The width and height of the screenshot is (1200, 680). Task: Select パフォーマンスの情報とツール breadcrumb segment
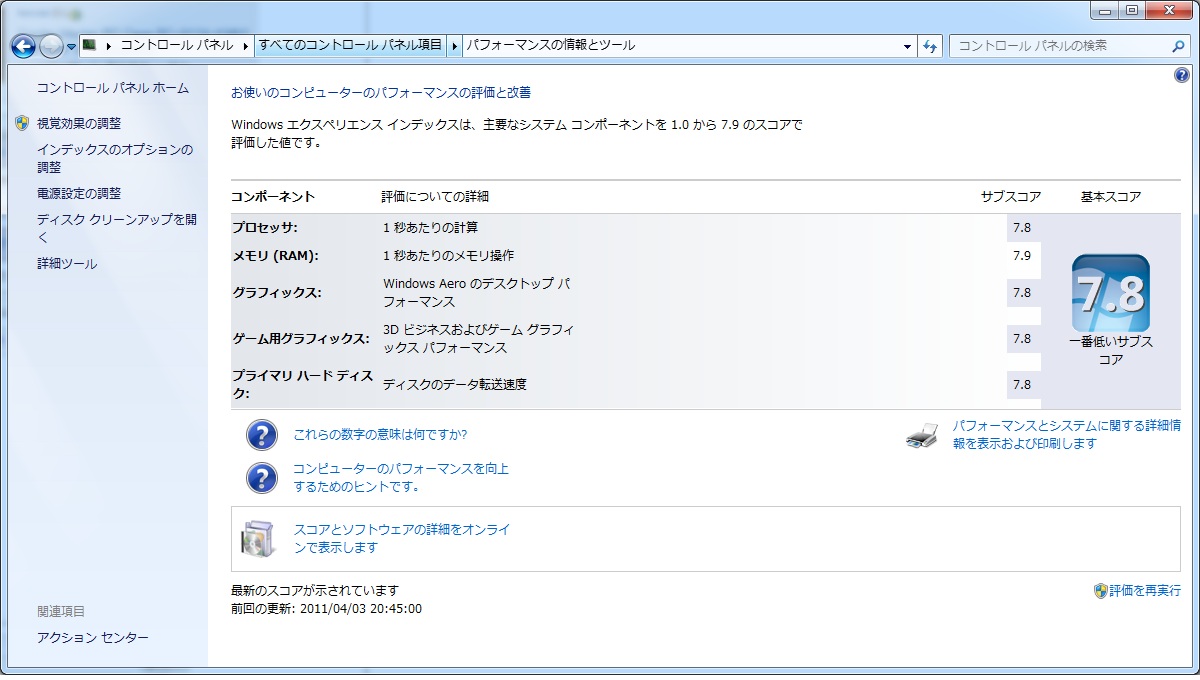click(x=550, y=46)
